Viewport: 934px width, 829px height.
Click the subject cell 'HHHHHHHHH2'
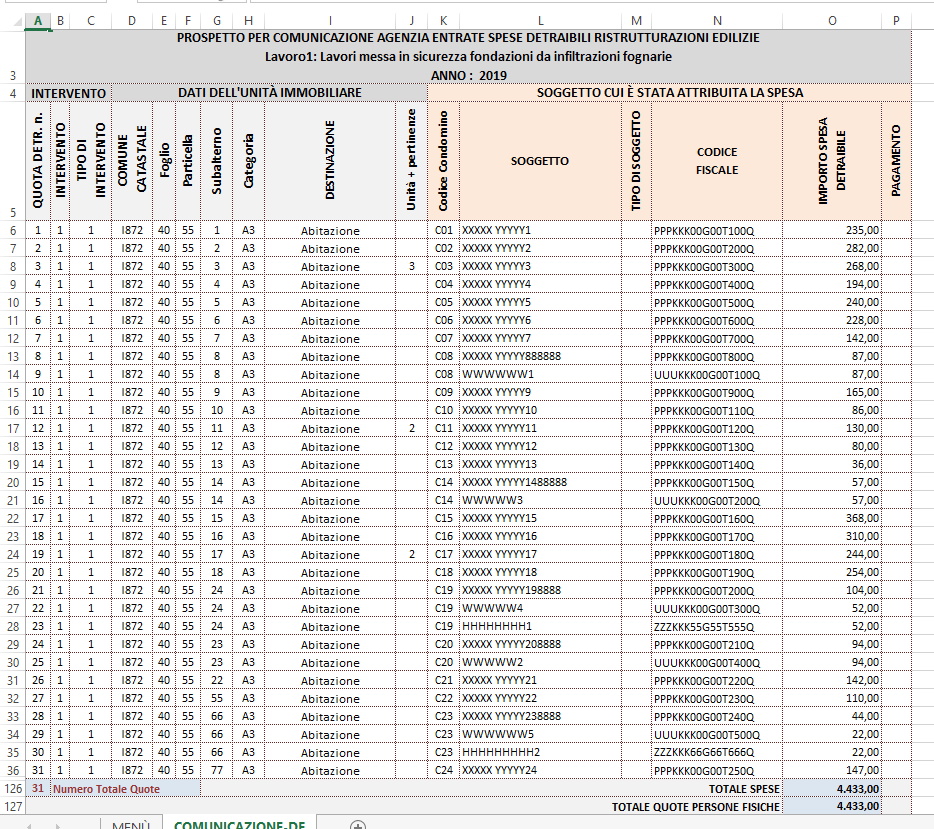[x=540, y=752]
